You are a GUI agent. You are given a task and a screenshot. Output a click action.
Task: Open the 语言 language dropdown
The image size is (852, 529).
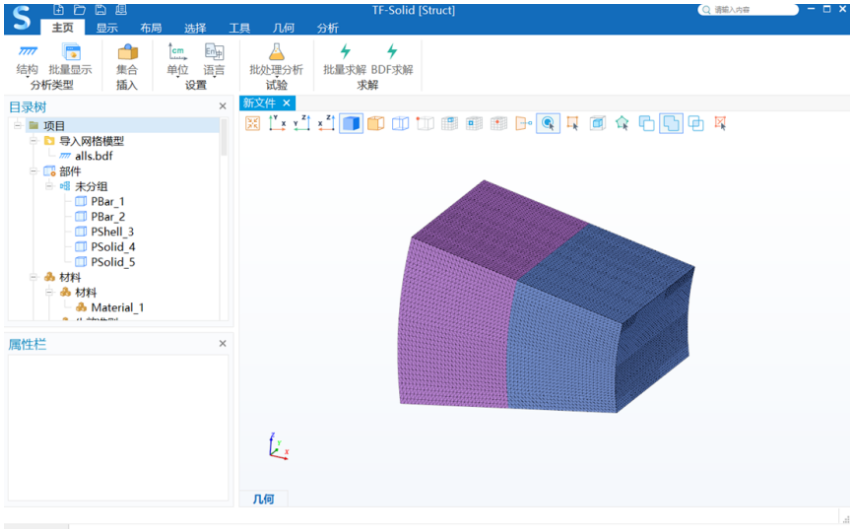click(214, 60)
